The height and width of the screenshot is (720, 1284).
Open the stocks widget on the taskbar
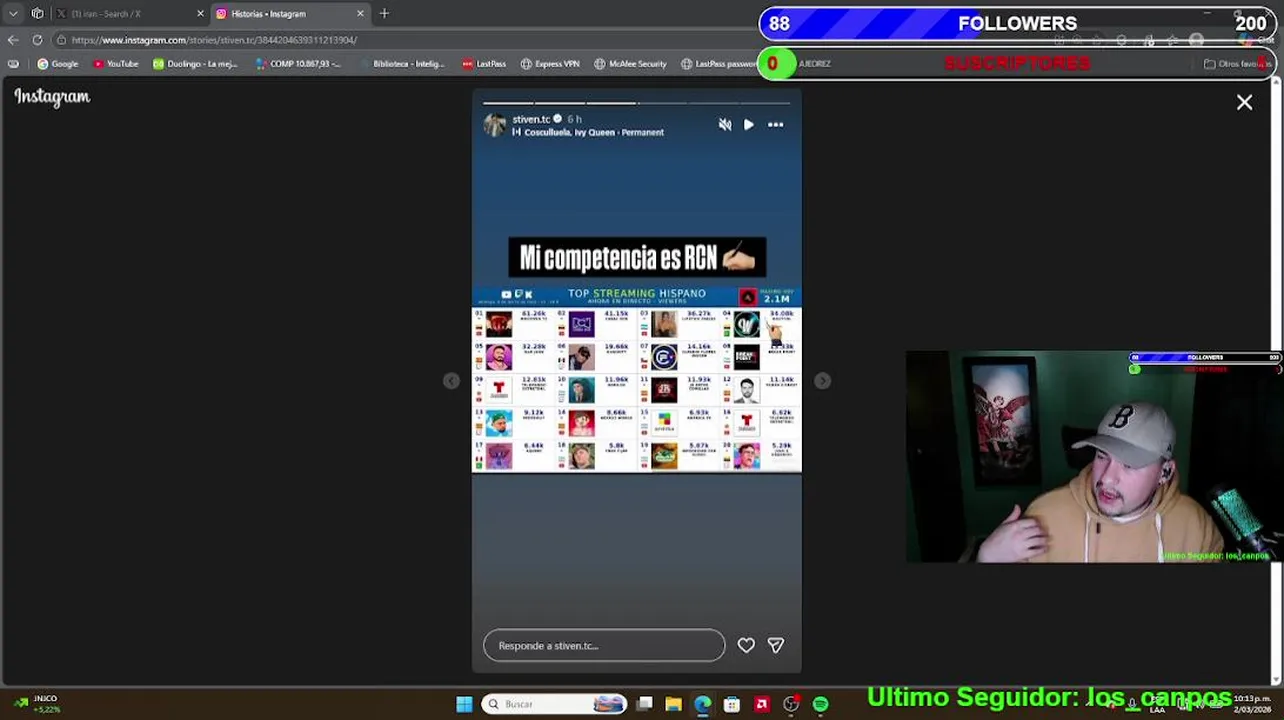36,704
